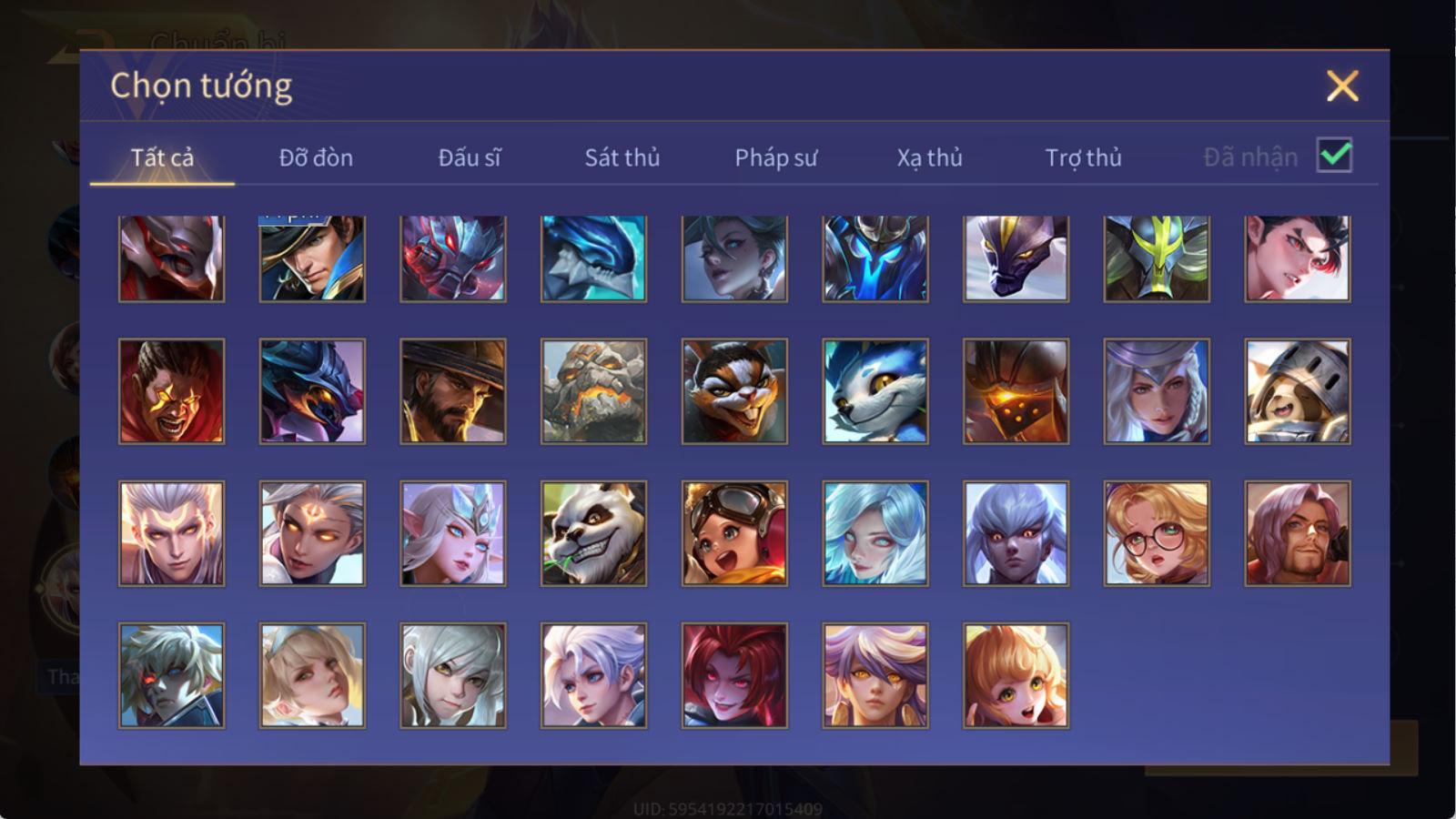
Task: Select the panda hero portrait
Action: pos(593,533)
